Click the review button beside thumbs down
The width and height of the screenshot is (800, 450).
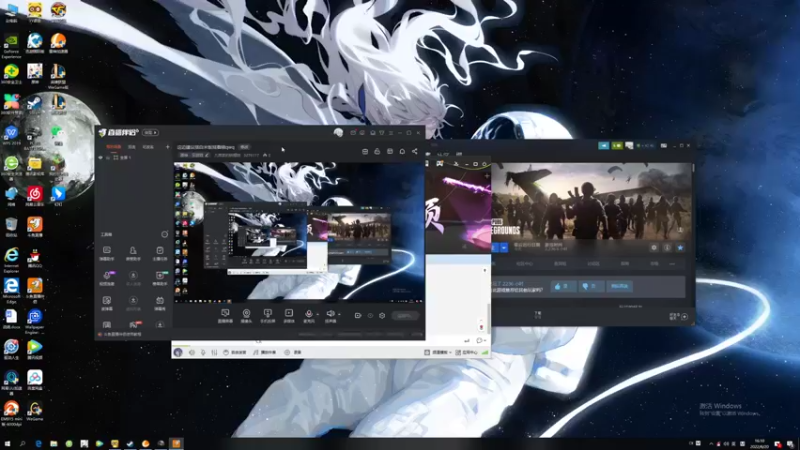[620, 286]
